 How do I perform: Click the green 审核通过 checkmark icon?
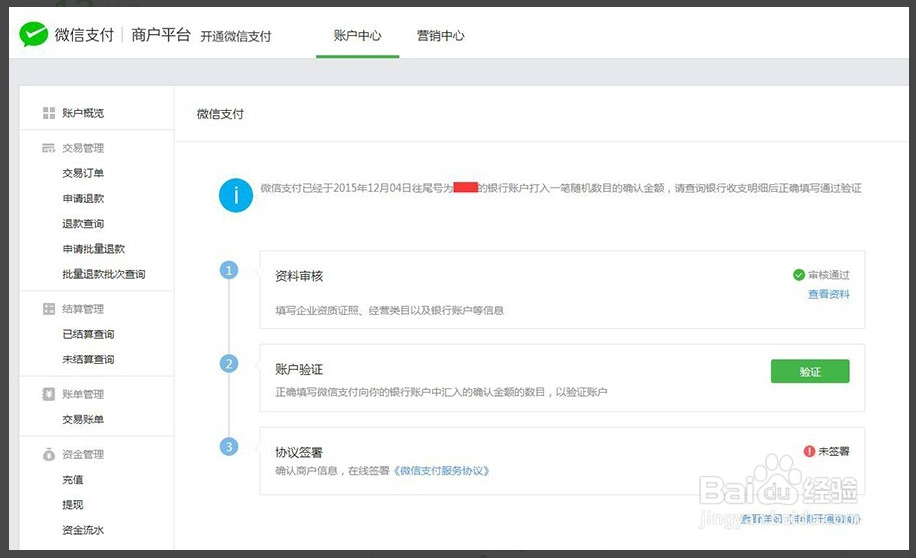click(798, 275)
